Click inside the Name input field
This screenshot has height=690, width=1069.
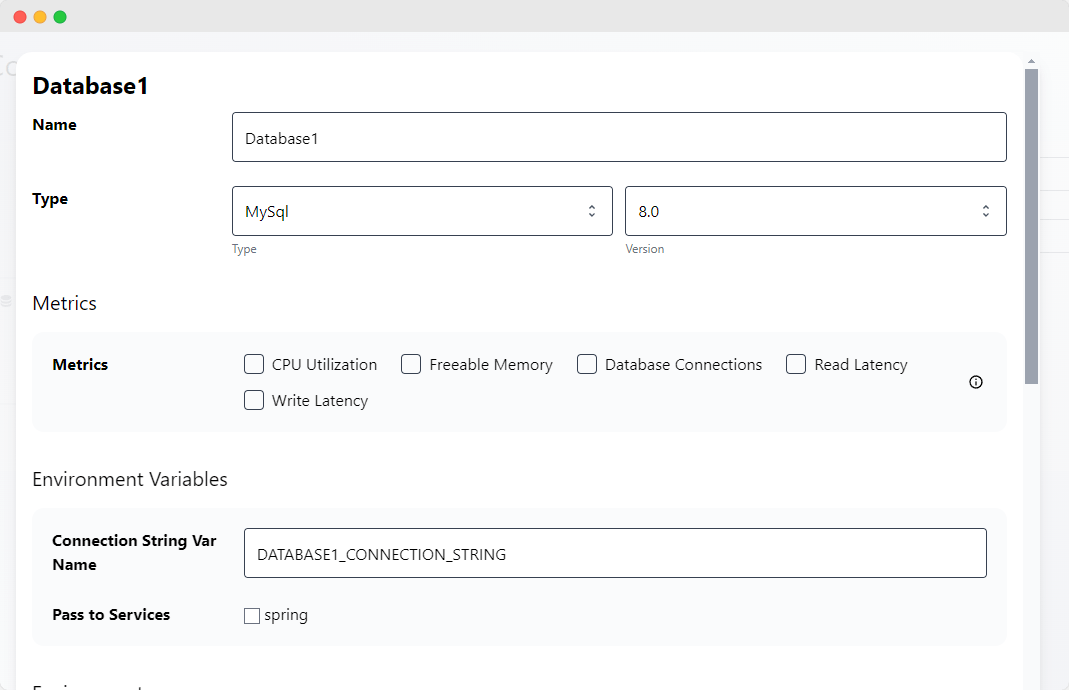point(618,137)
